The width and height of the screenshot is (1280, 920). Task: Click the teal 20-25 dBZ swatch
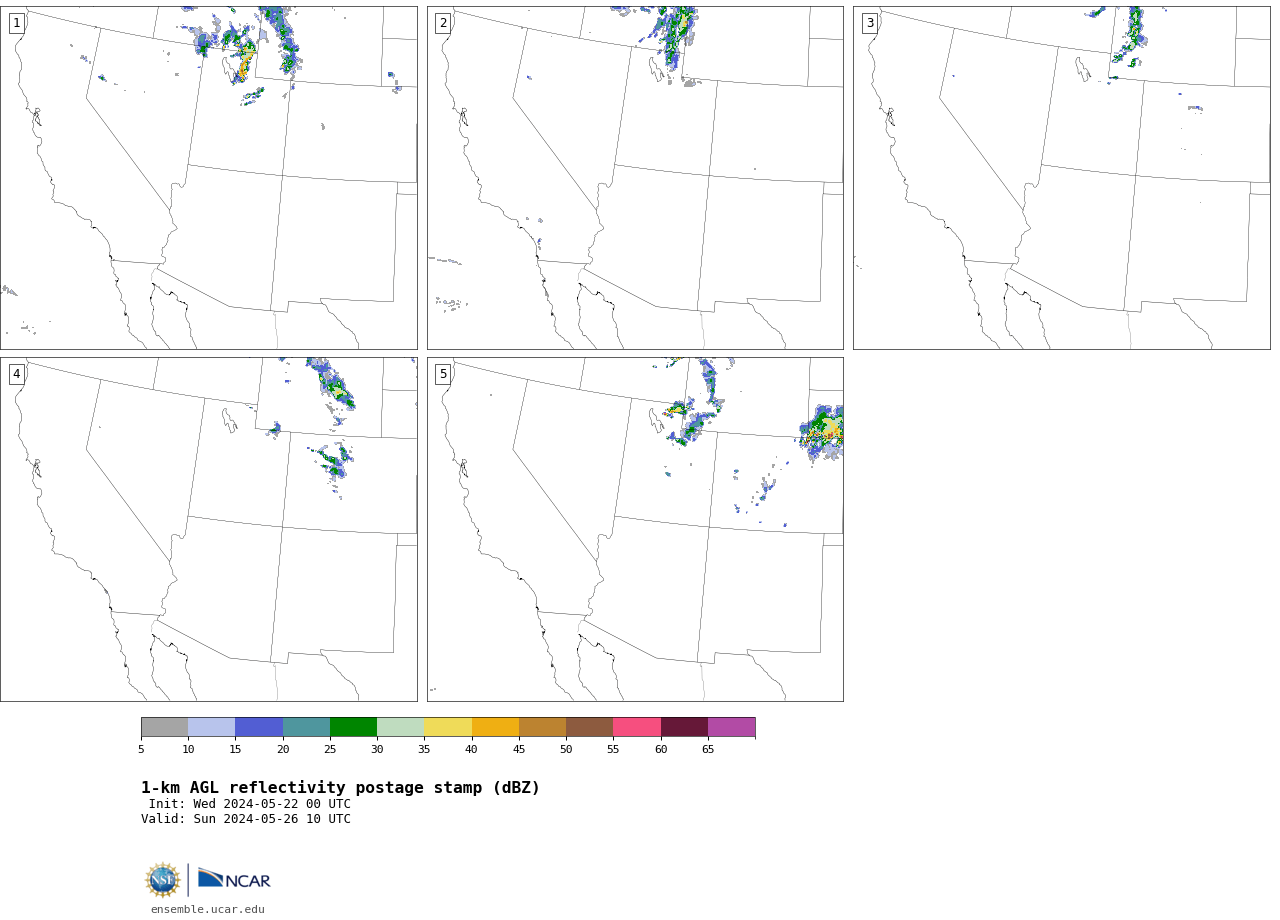tap(306, 727)
